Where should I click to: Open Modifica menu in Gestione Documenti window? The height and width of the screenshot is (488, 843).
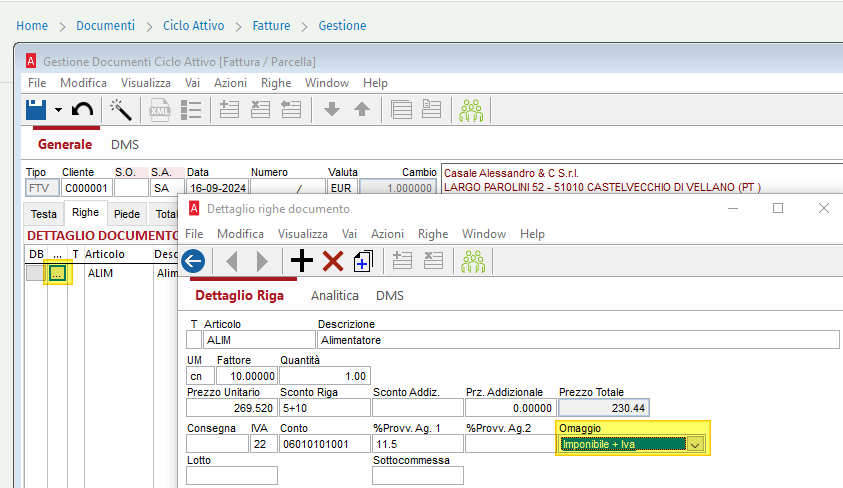83,83
